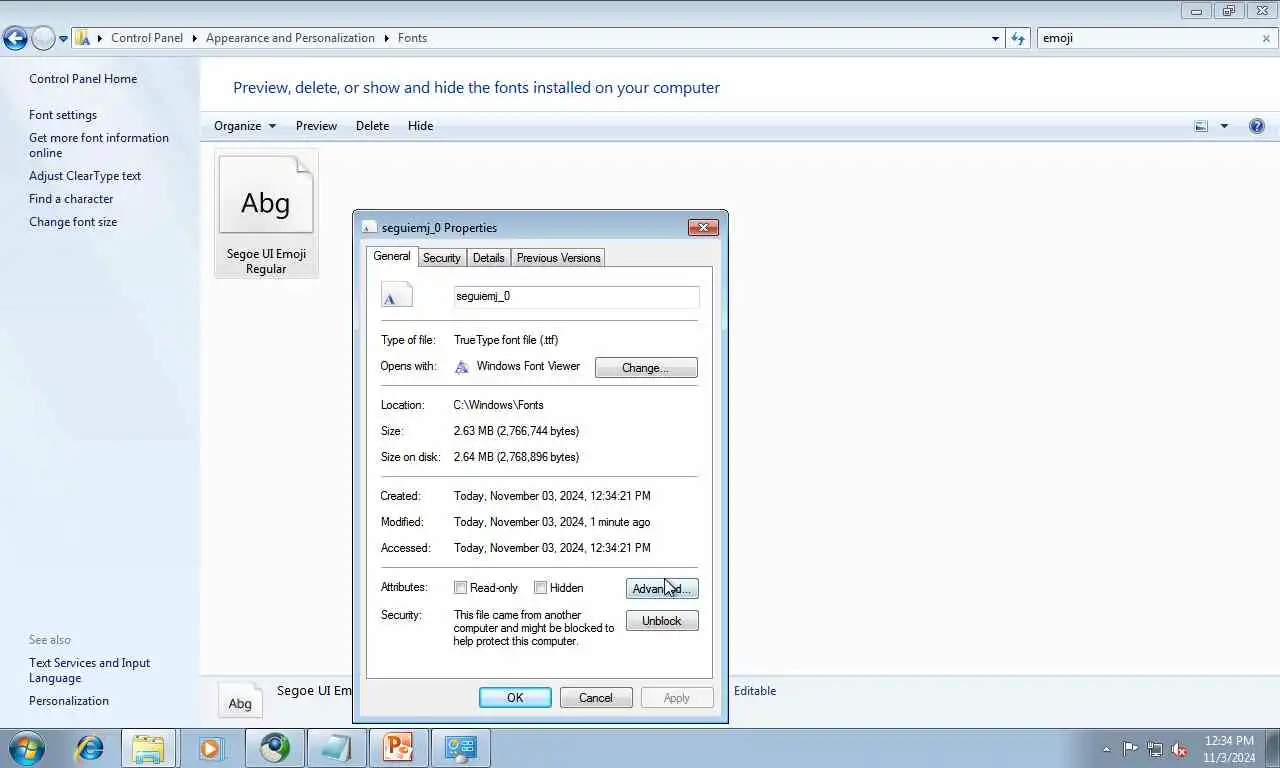The image size is (1280, 768).
Task: Go back with the Back arrow
Action: click(15, 38)
